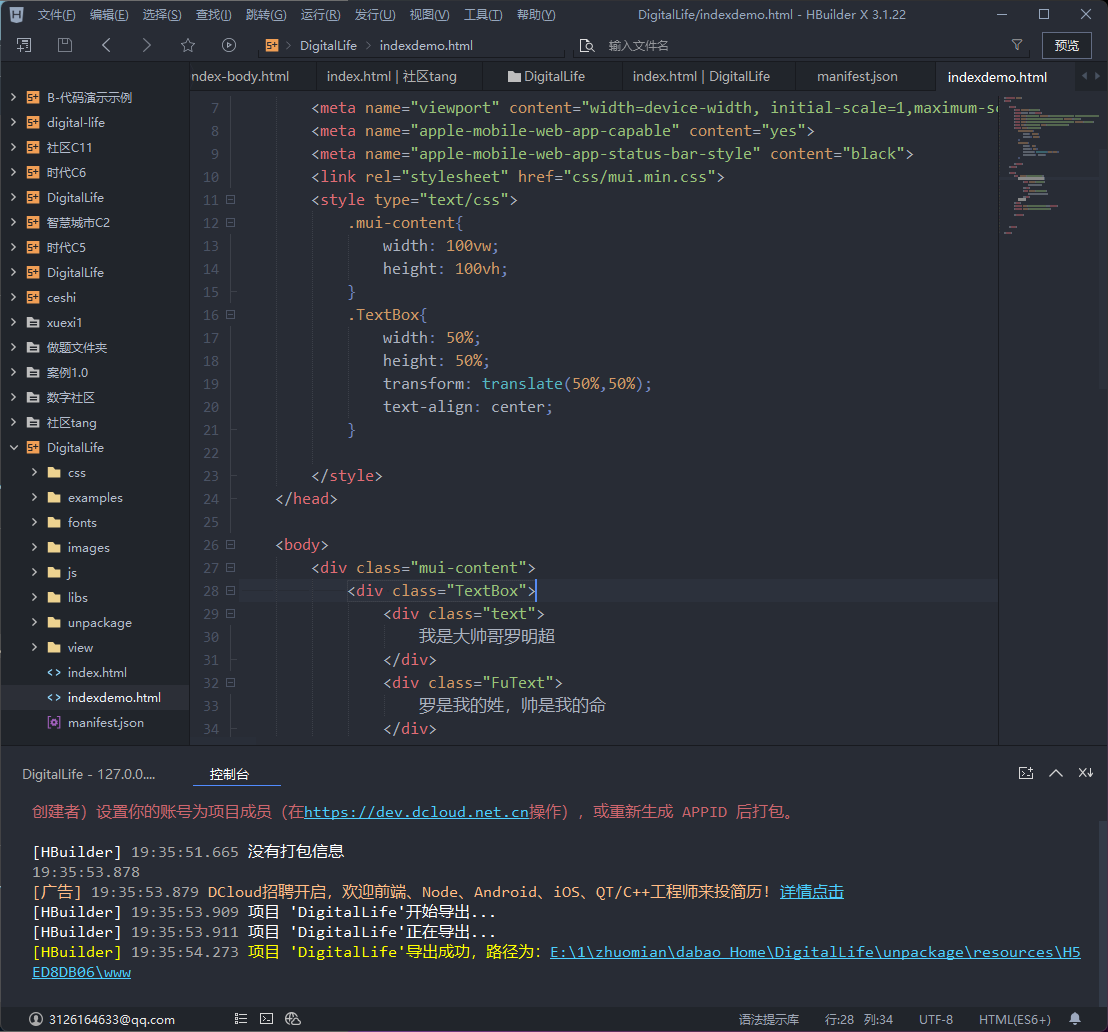Click the 预览 preview button

pos(1067,45)
